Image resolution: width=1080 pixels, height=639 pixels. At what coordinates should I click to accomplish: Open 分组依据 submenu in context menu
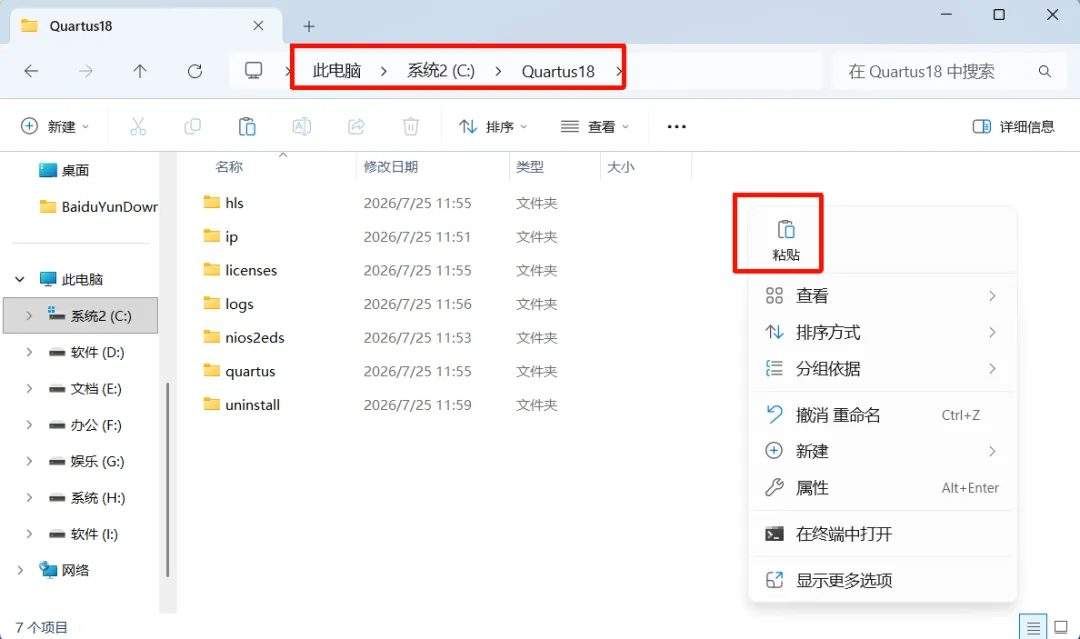pyautogui.click(x=882, y=369)
